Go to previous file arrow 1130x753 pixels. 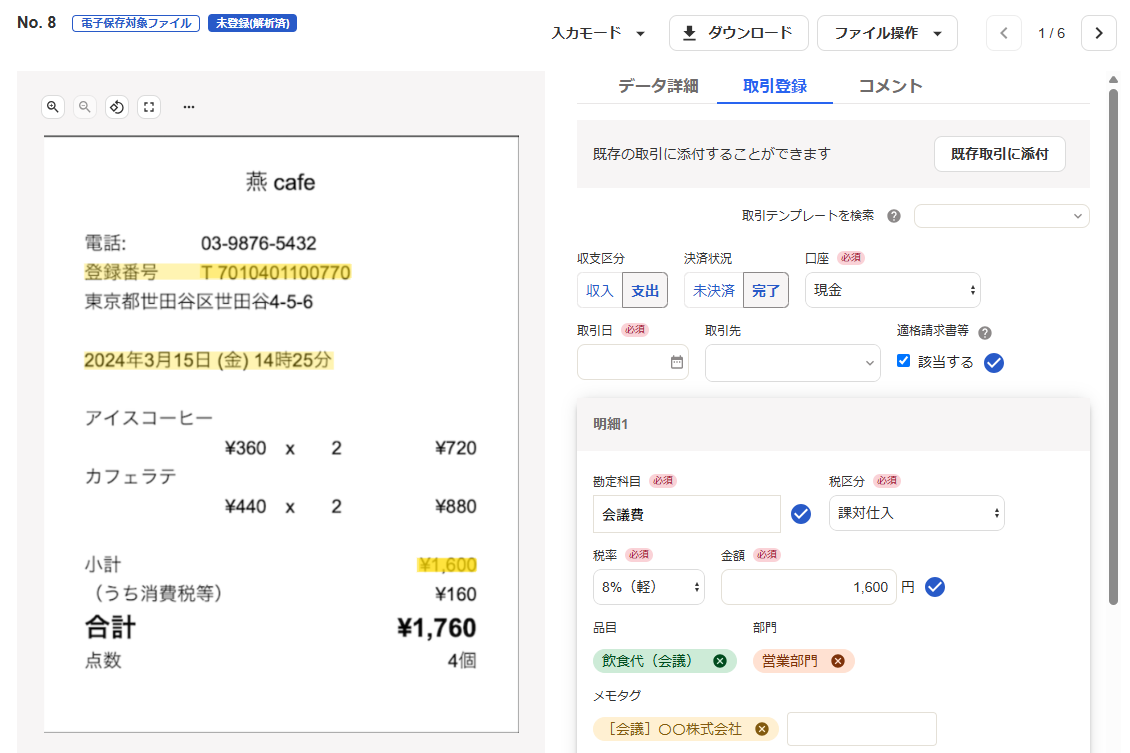[1004, 33]
